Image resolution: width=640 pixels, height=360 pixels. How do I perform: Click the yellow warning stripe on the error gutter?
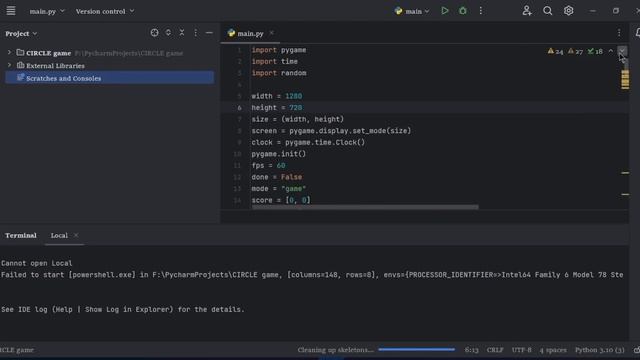click(625, 79)
